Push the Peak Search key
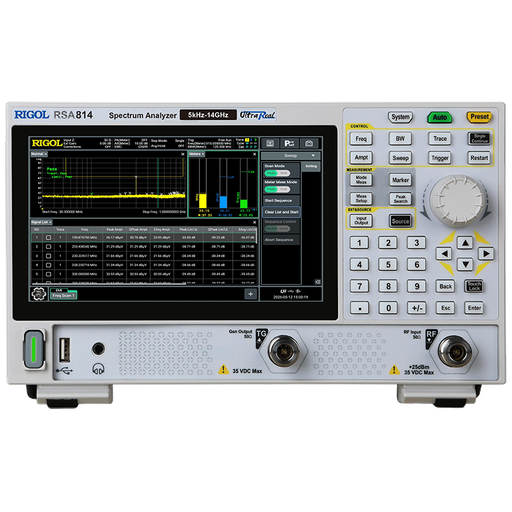 (400, 199)
